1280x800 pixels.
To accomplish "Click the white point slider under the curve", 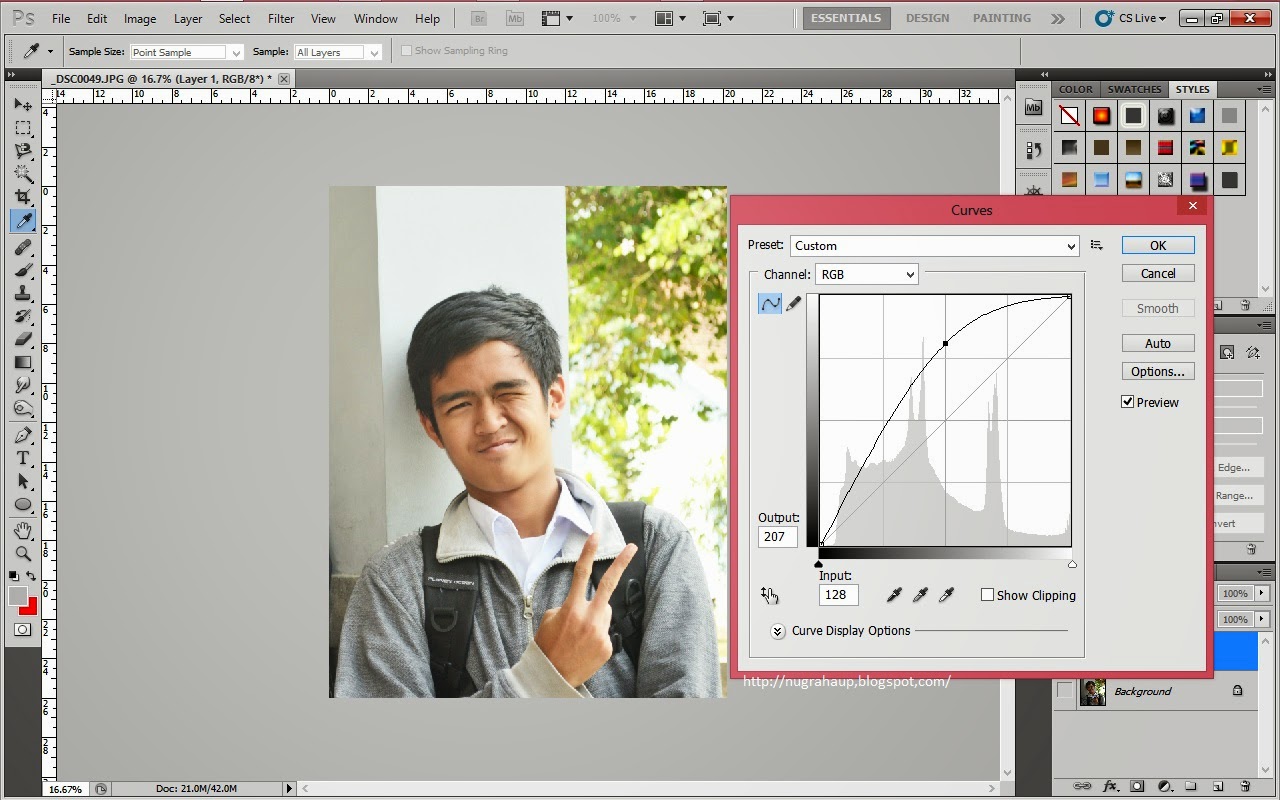I will coord(1072,565).
